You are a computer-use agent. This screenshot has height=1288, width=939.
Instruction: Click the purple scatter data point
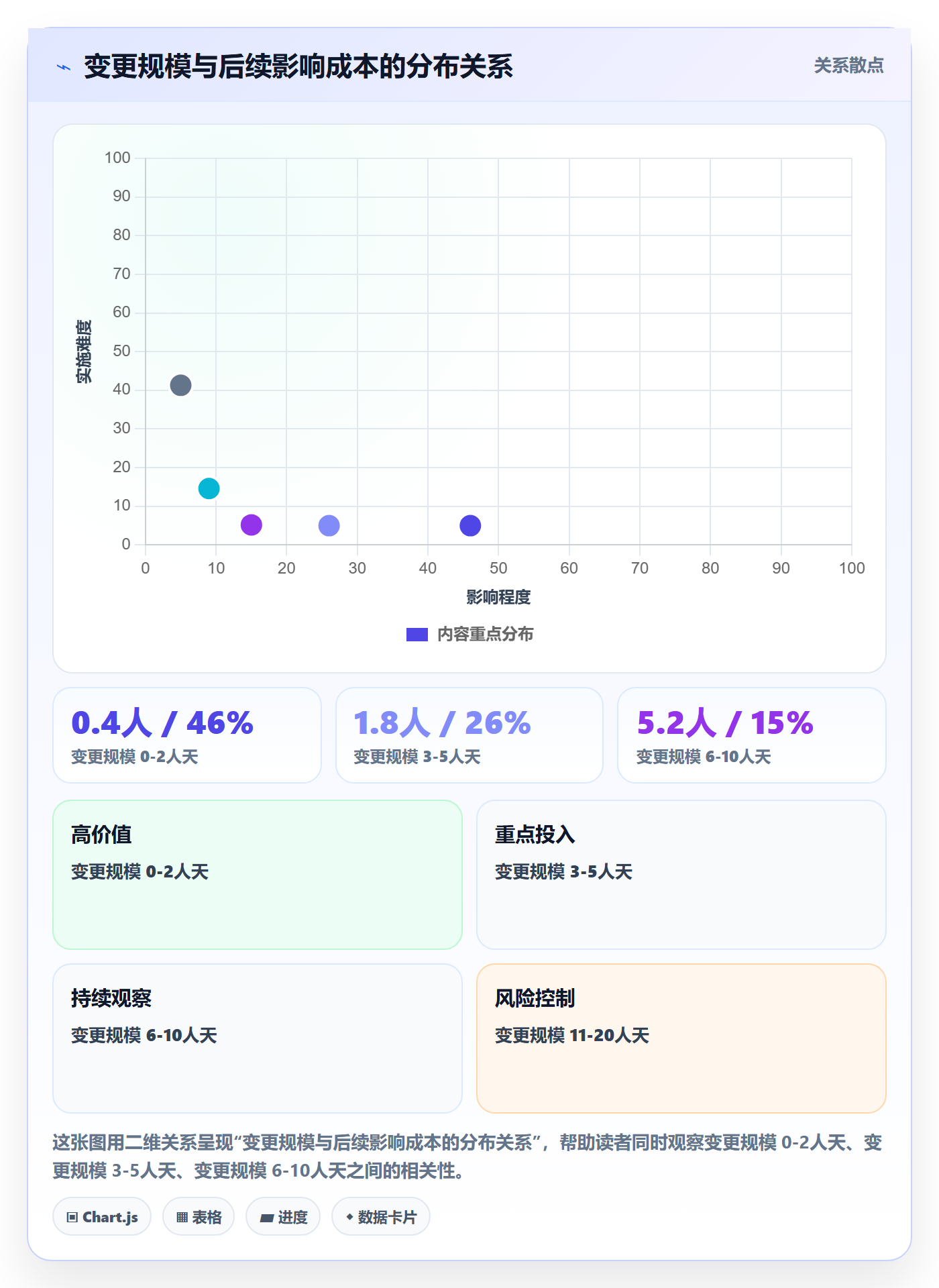click(251, 525)
